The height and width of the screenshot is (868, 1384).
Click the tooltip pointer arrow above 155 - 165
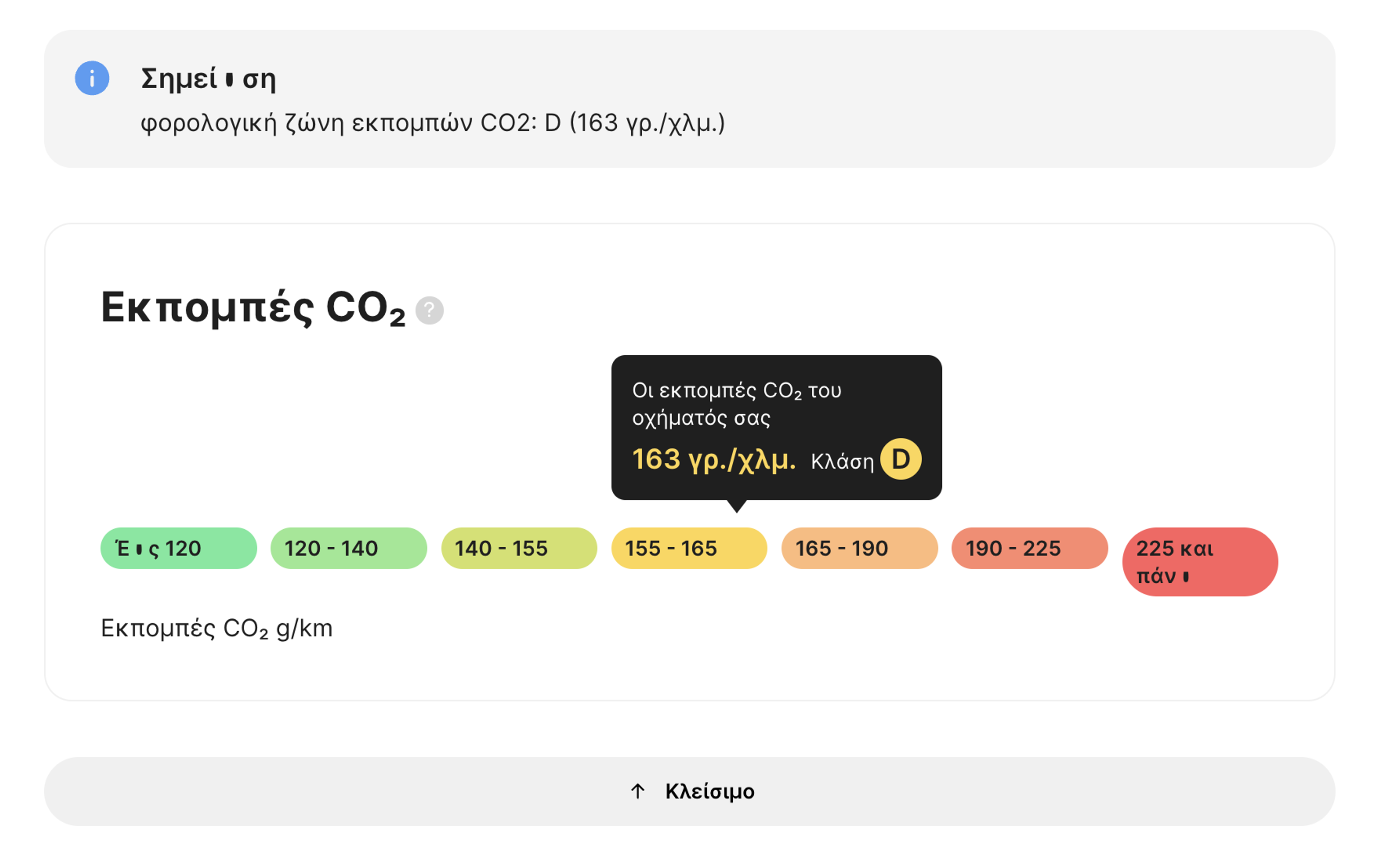[x=737, y=506]
